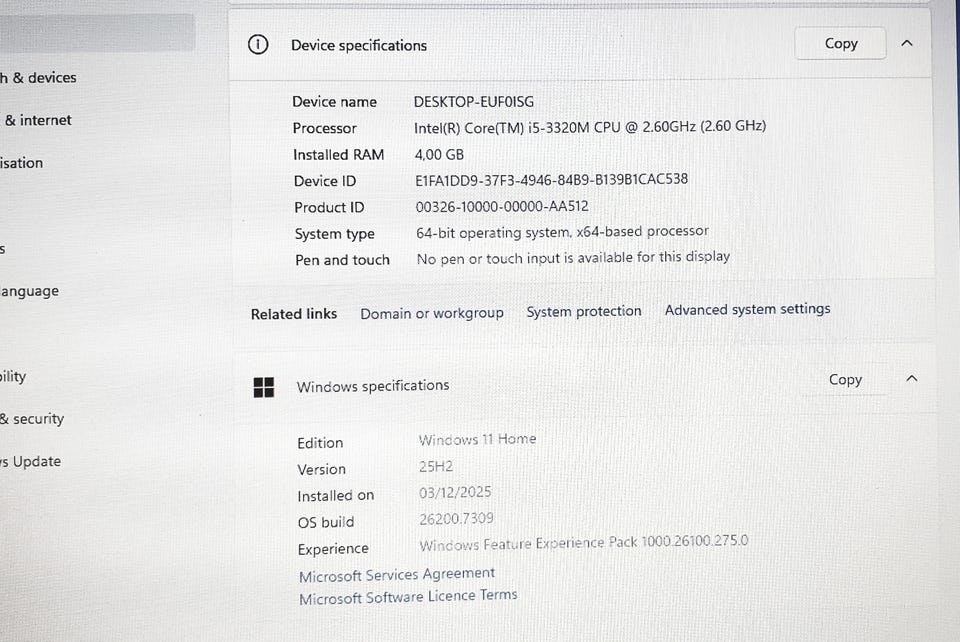The image size is (960, 642).
Task: Click the device name DESKTOP-EUF0ISG
Action: (x=473, y=102)
